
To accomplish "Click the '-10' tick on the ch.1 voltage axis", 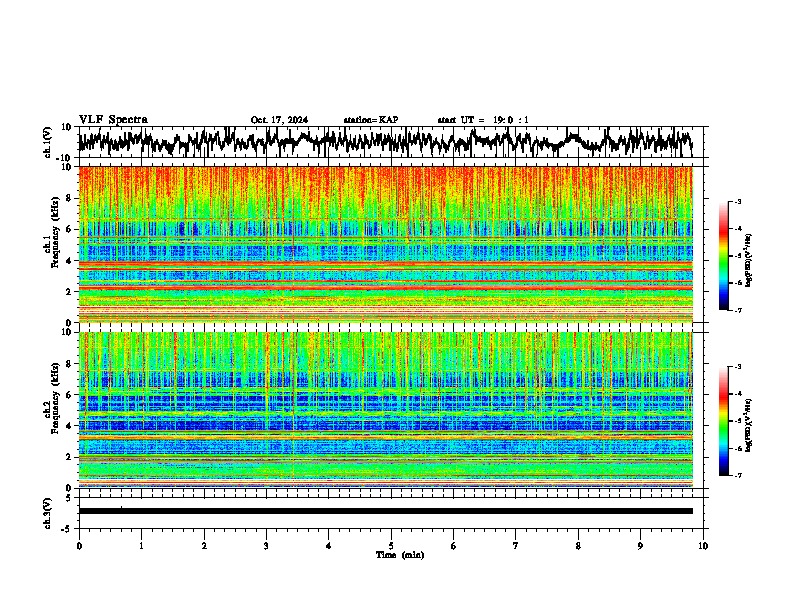I will (x=65, y=158).
